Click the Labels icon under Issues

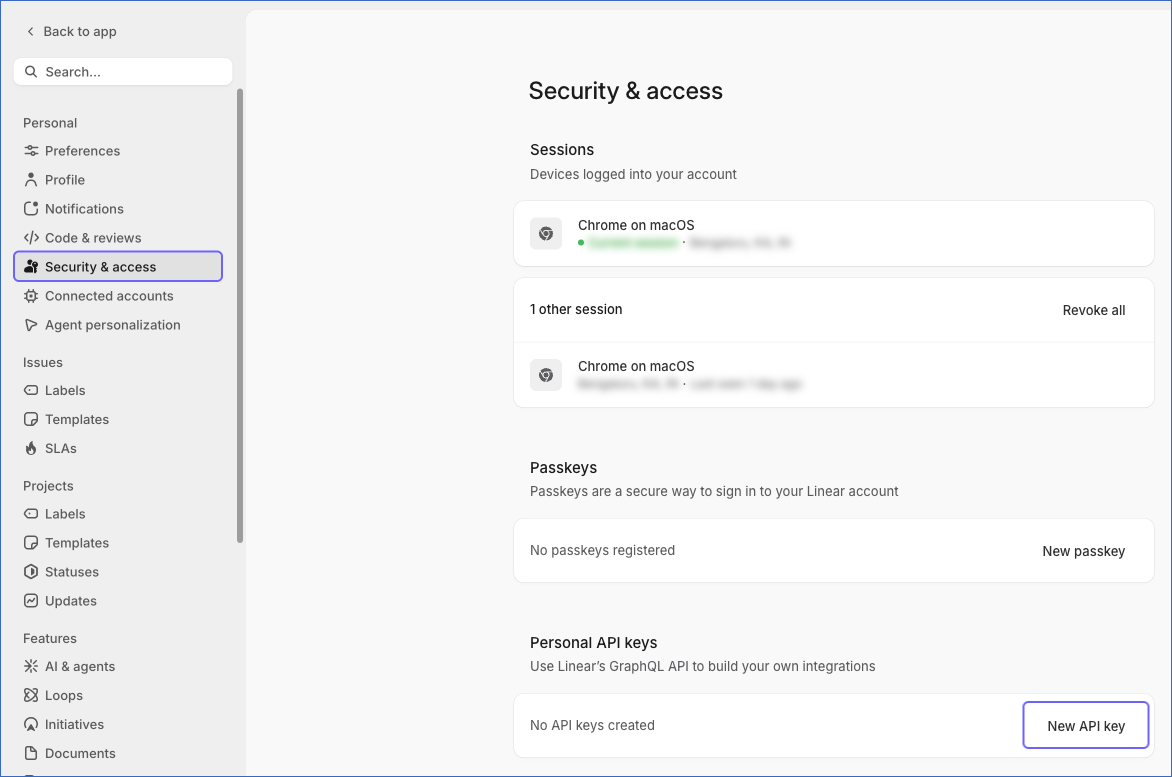pyautogui.click(x=31, y=391)
